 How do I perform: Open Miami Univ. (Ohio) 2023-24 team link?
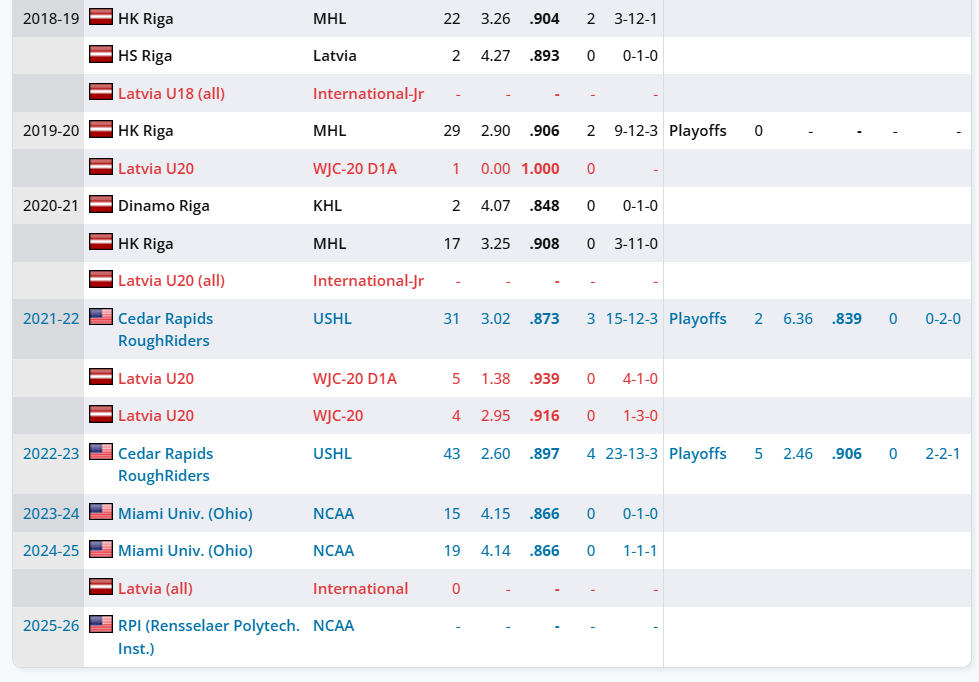click(x=185, y=513)
